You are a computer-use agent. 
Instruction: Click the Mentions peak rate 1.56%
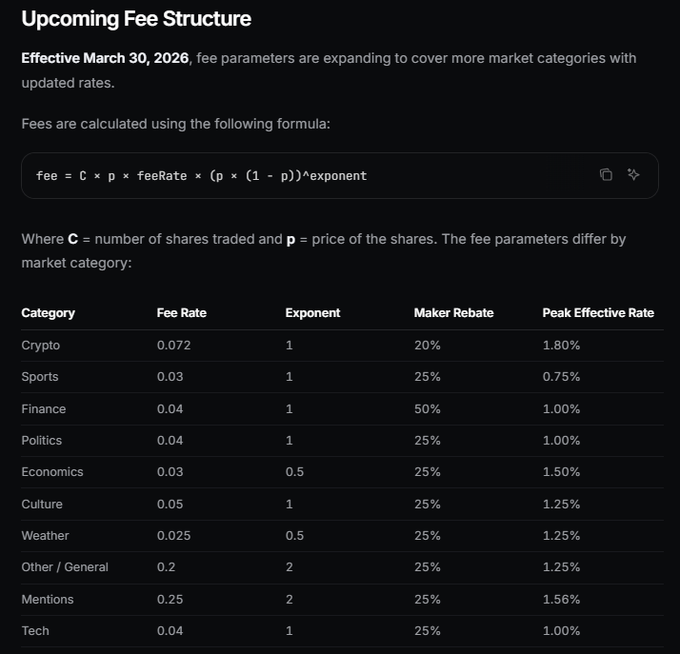tap(561, 599)
